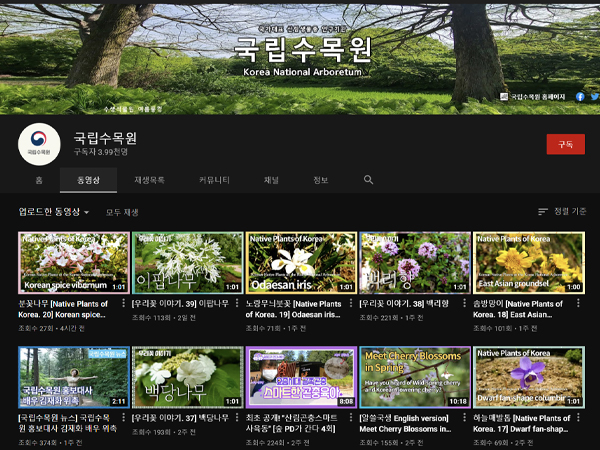
Task: Open the 백당나무 video thumbnail
Action: coord(188,377)
